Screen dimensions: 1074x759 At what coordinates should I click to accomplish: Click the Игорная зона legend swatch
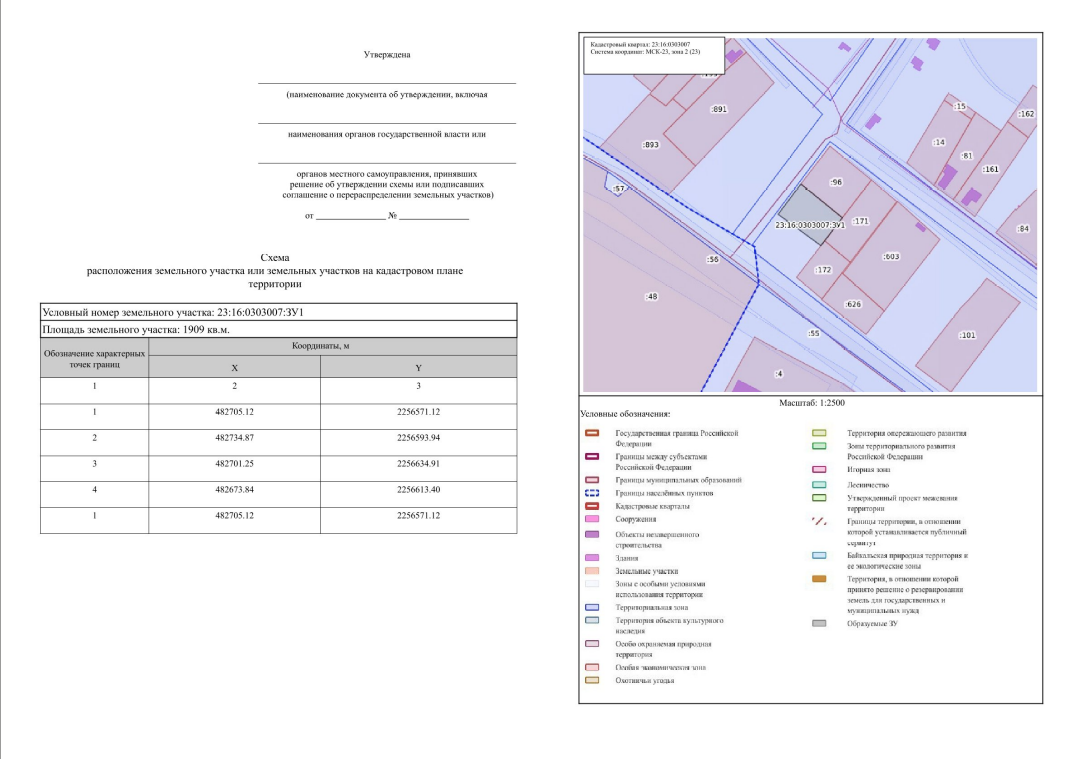pyautogui.click(x=819, y=469)
